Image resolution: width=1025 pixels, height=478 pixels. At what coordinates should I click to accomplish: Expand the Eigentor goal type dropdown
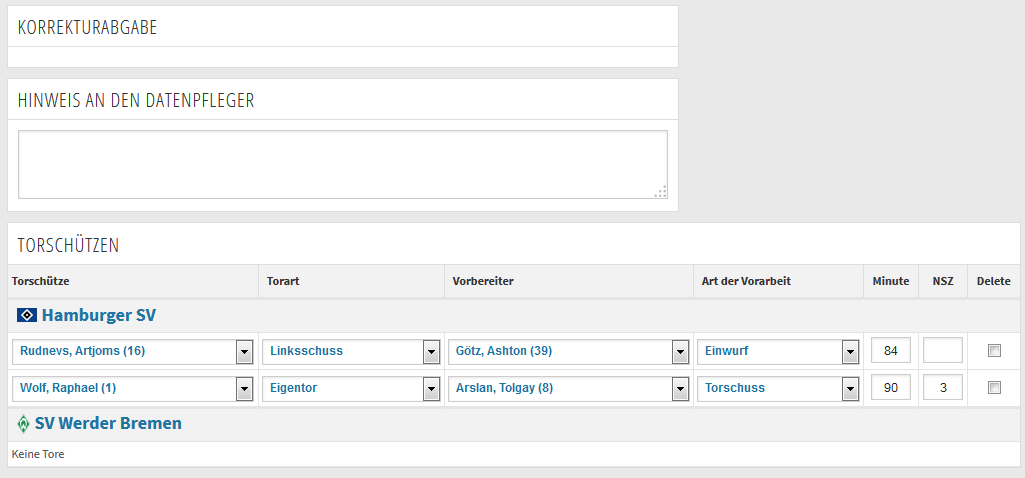tap(351, 388)
